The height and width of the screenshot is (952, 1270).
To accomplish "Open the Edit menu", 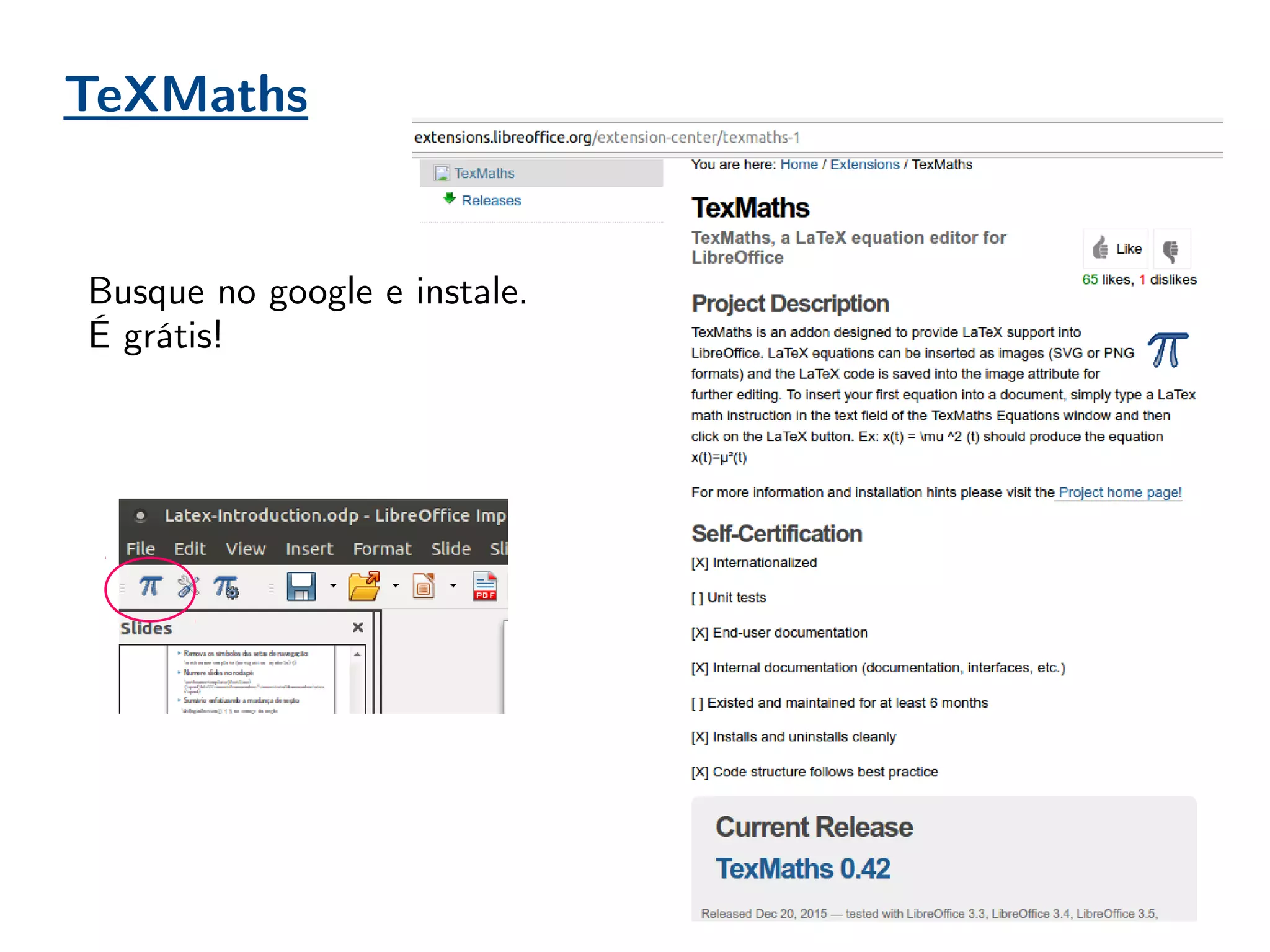I will click(x=190, y=549).
